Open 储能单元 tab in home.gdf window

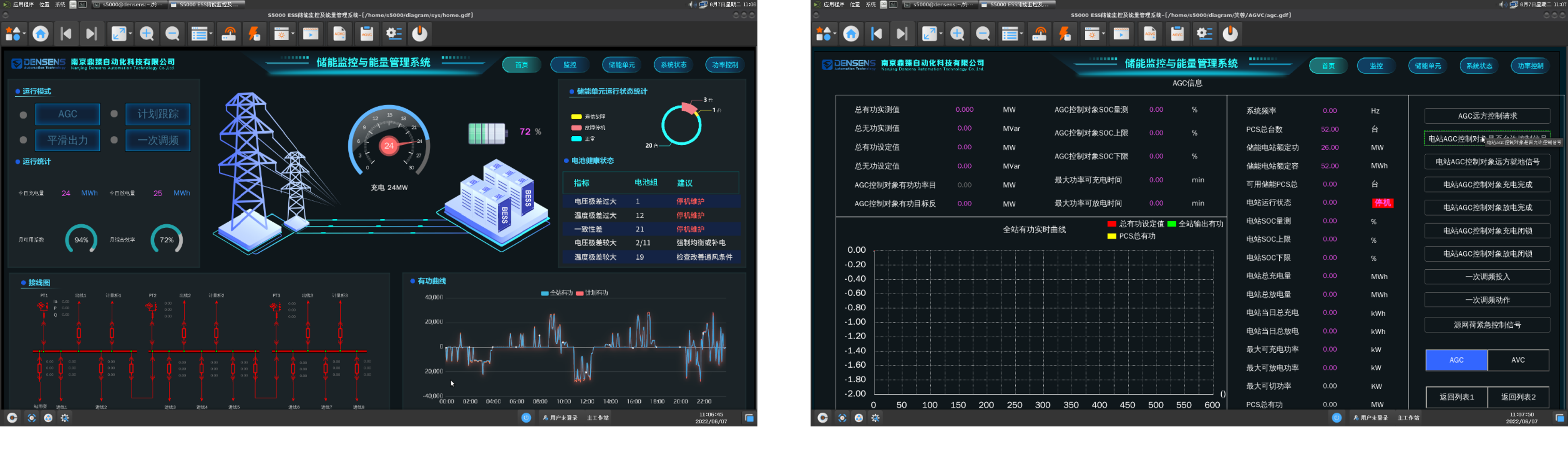coord(621,64)
